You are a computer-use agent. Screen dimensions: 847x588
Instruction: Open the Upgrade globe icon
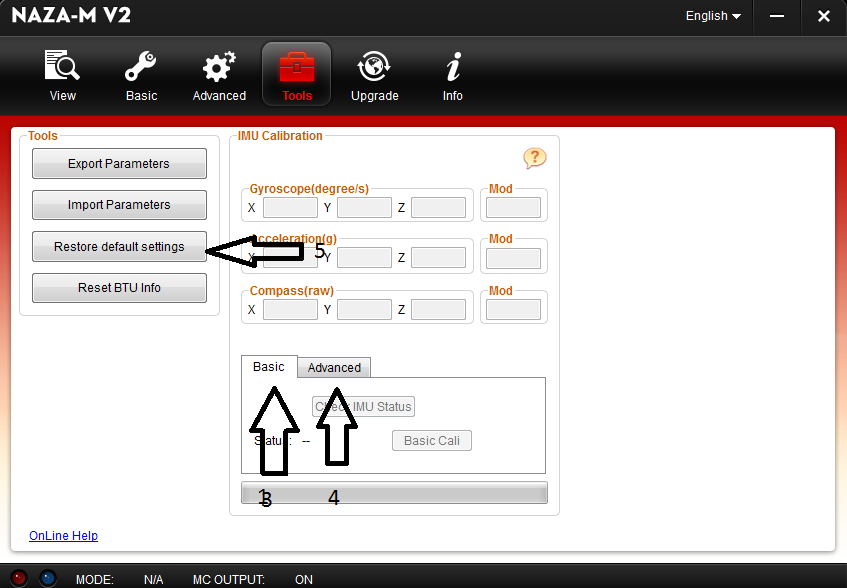374,66
